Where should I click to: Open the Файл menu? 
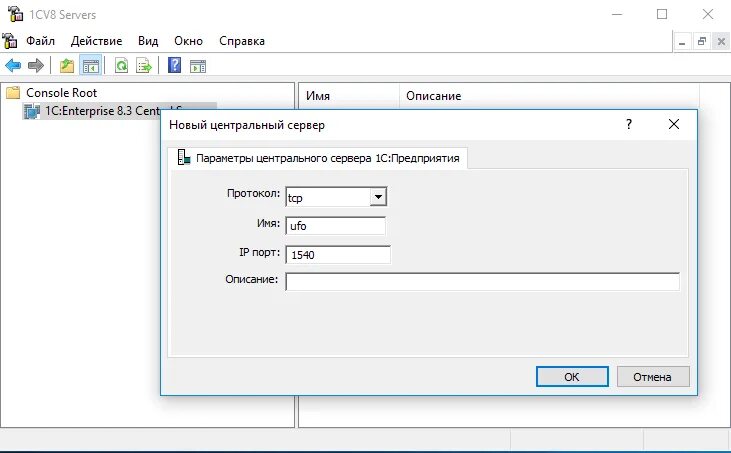pyautogui.click(x=40, y=41)
